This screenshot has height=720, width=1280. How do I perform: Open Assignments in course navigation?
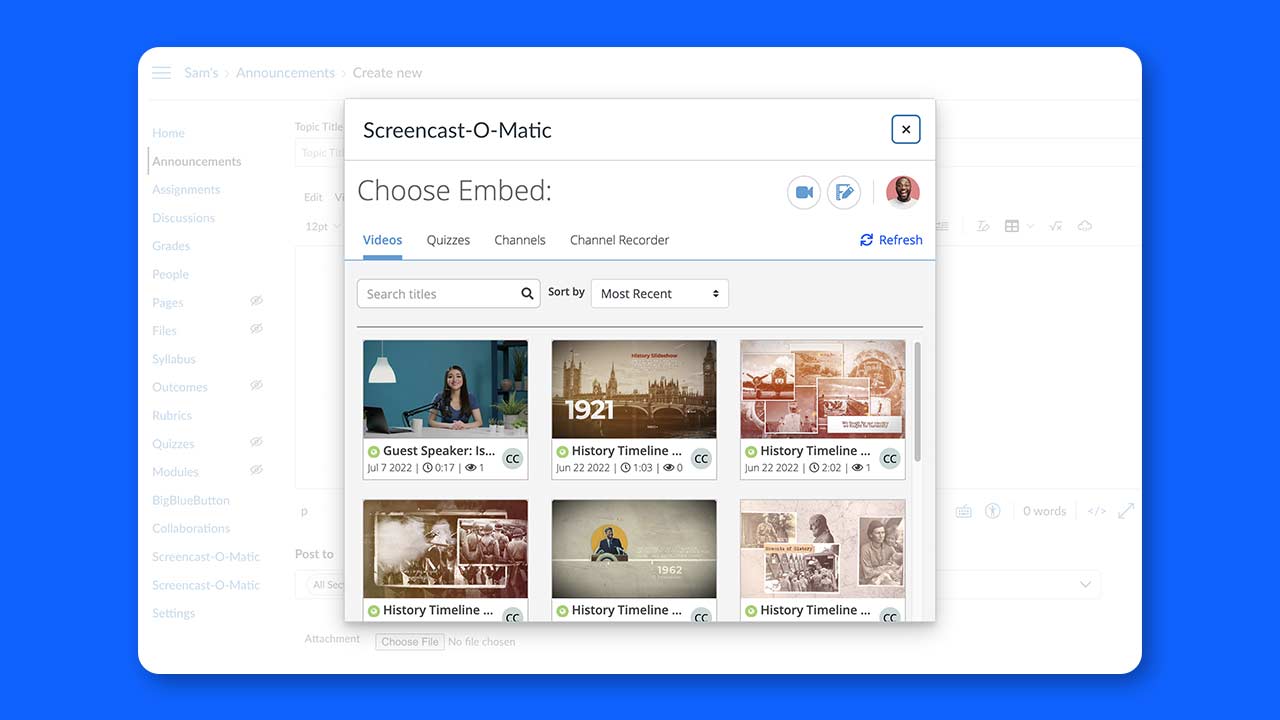(x=186, y=189)
